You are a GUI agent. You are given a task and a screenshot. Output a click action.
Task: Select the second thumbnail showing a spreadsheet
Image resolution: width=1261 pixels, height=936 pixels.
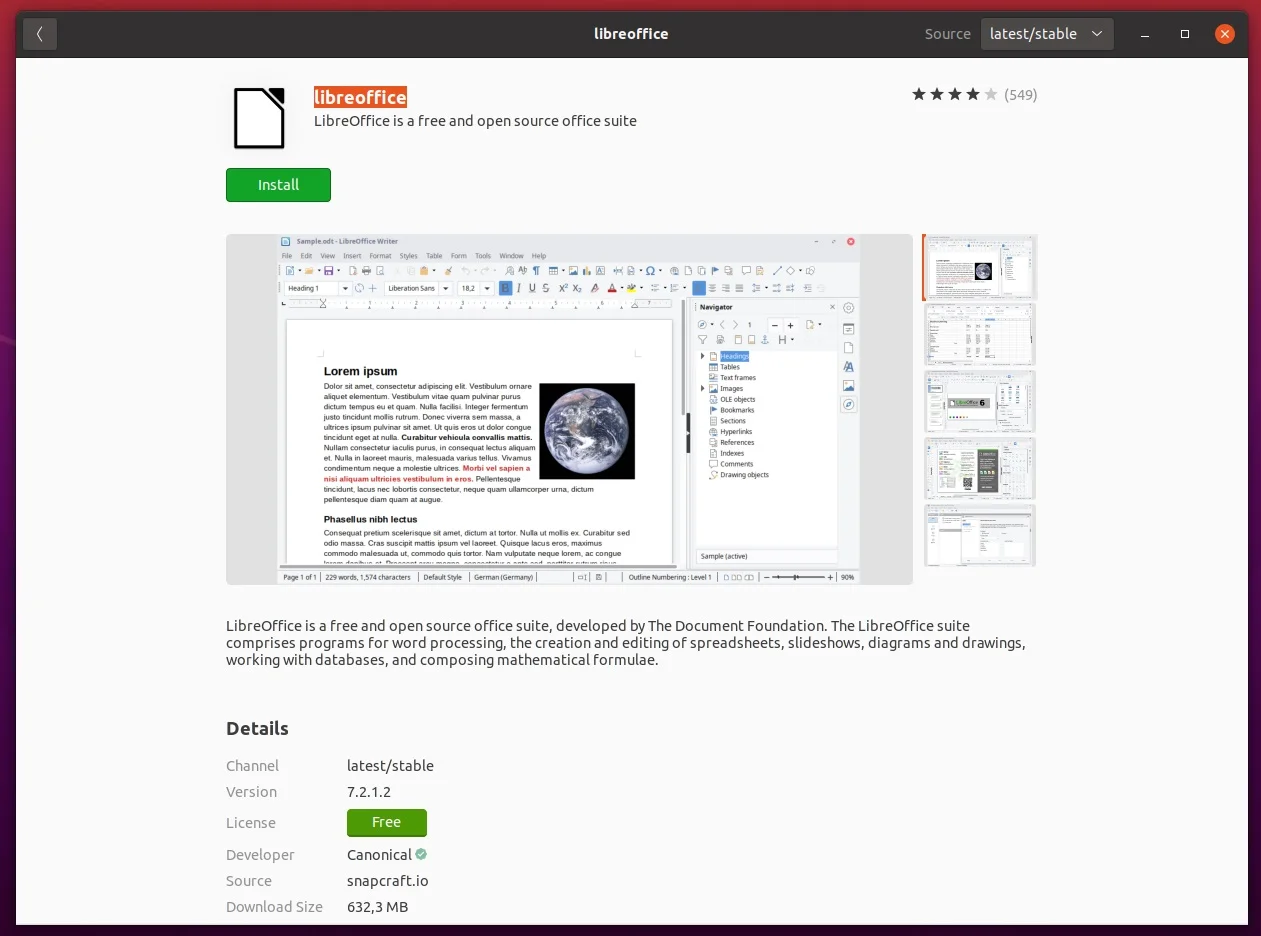pyautogui.click(x=980, y=335)
